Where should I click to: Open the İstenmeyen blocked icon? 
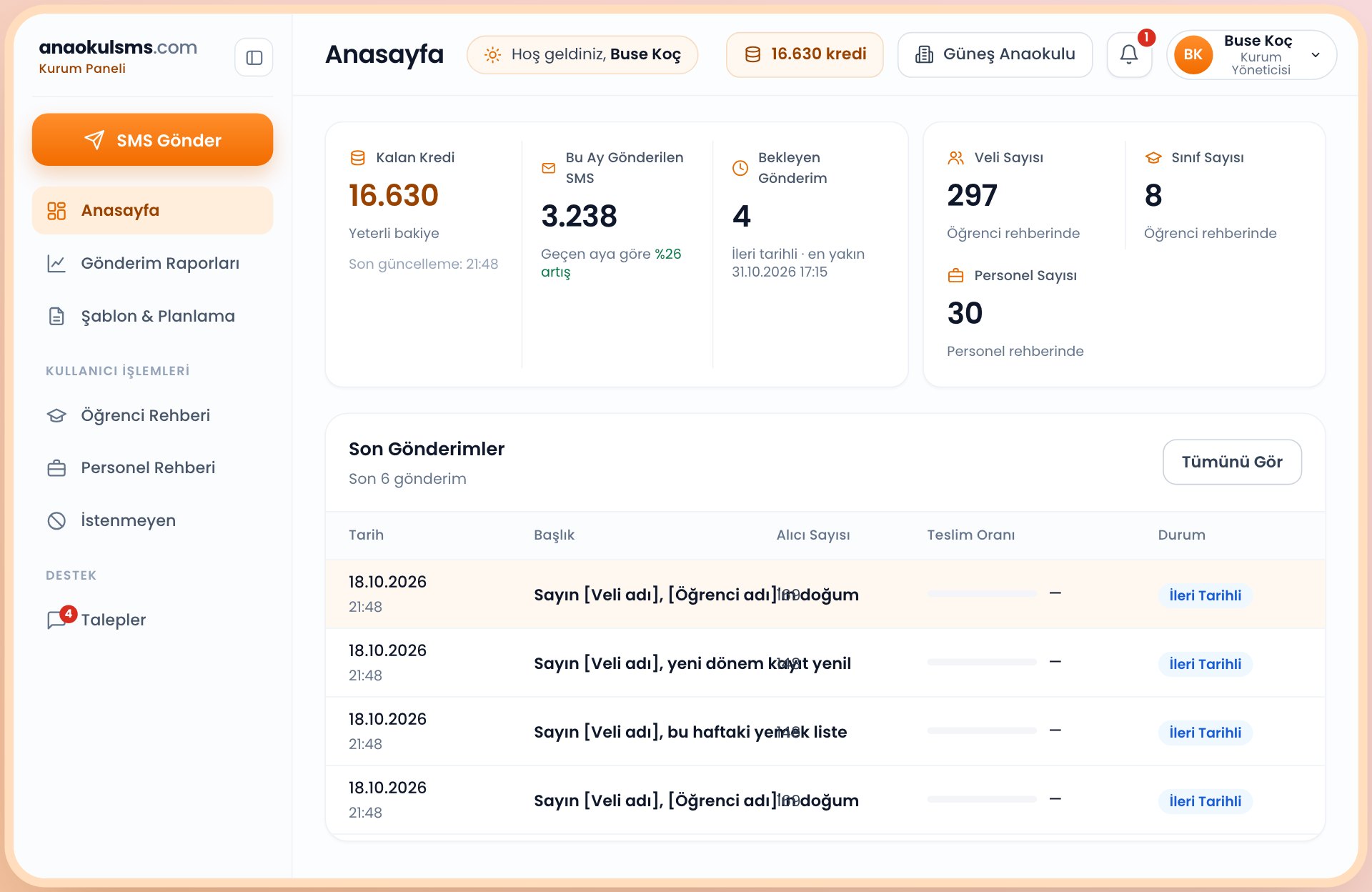pos(56,521)
